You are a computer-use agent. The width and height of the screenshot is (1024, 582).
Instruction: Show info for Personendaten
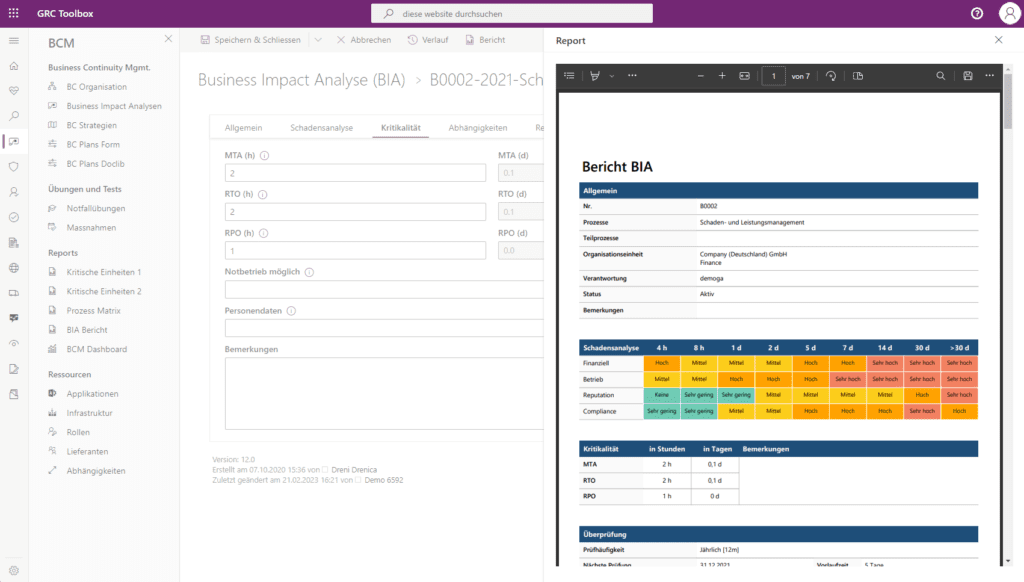291,311
